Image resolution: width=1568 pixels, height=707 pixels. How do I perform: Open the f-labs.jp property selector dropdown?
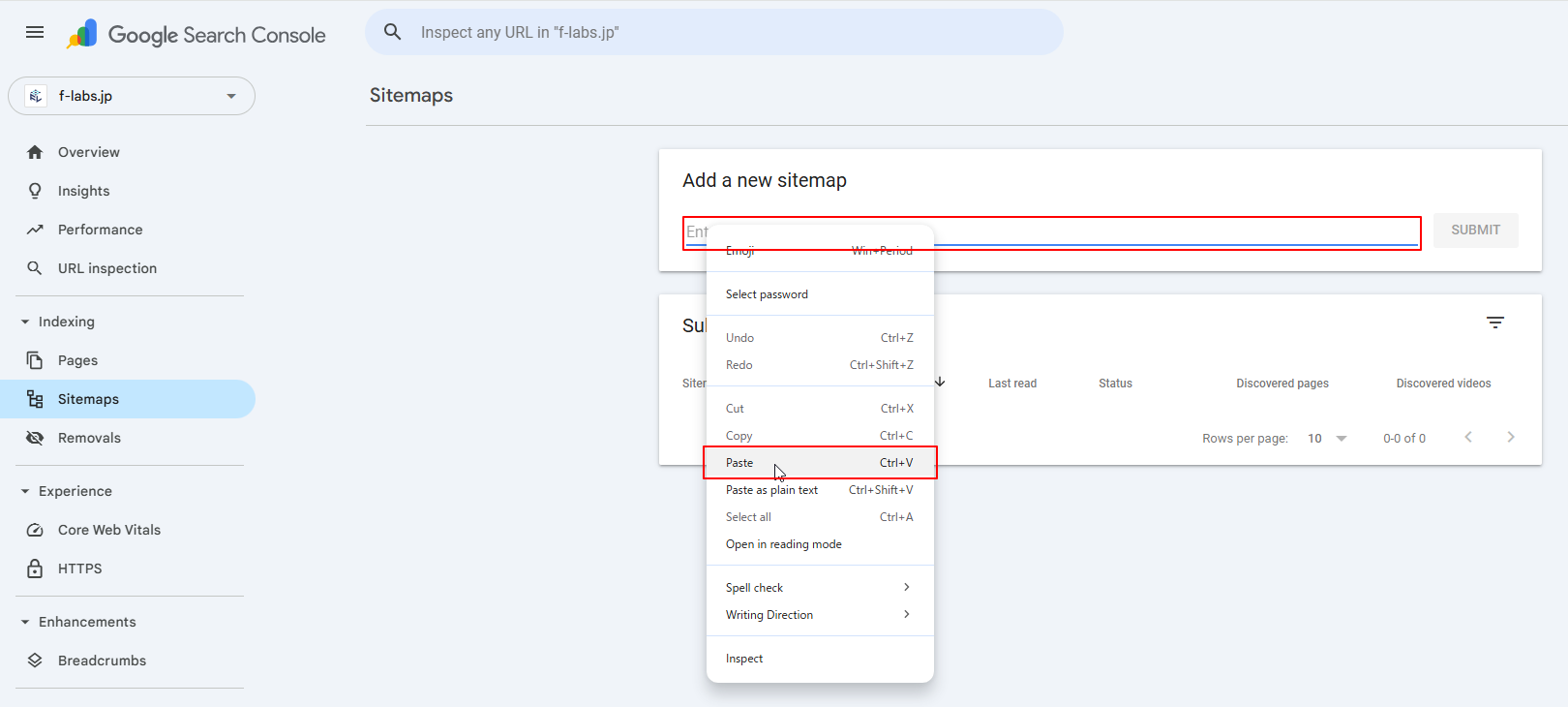(132, 96)
